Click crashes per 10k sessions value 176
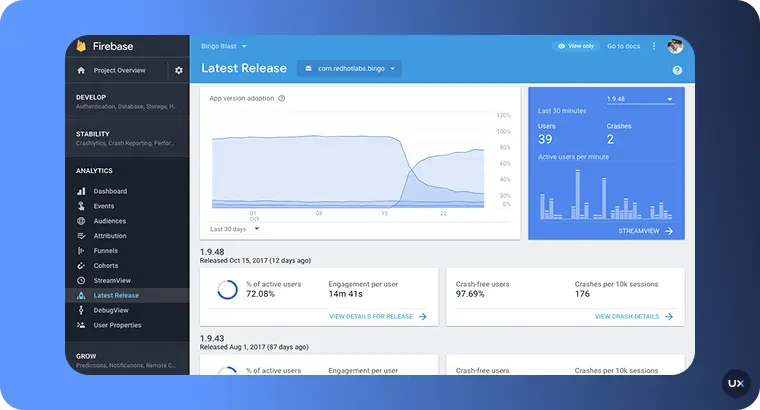Viewport: 760px width, 410px height. (x=582, y=294)
